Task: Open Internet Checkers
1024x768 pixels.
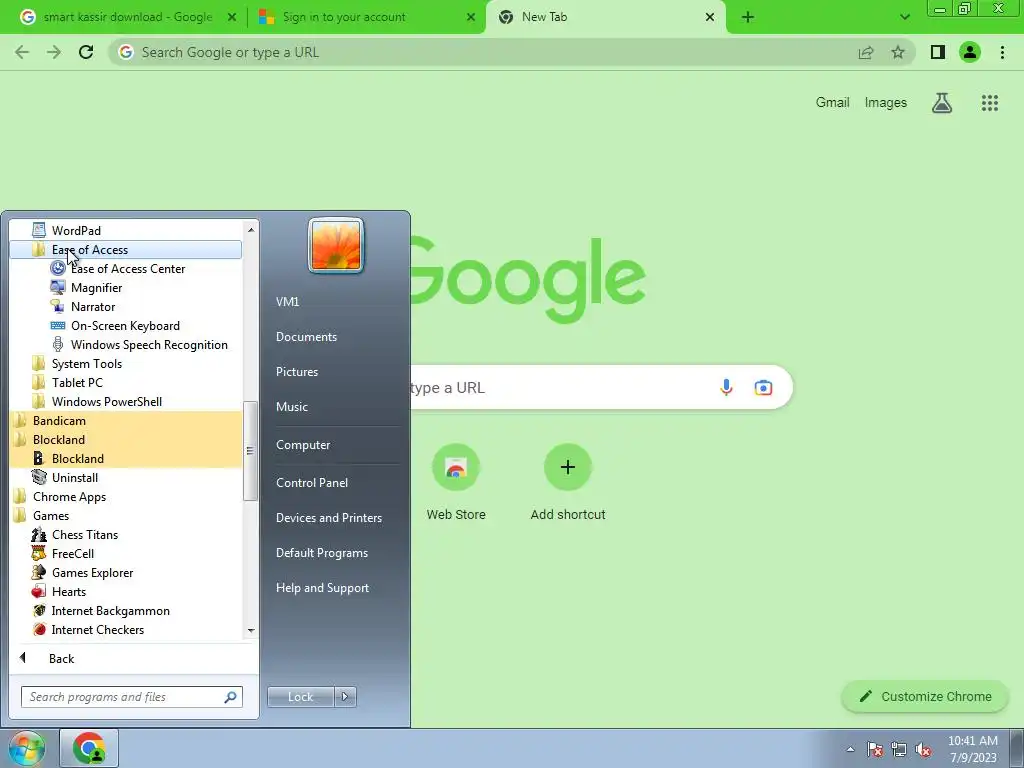Action: [x=97, y=630]
